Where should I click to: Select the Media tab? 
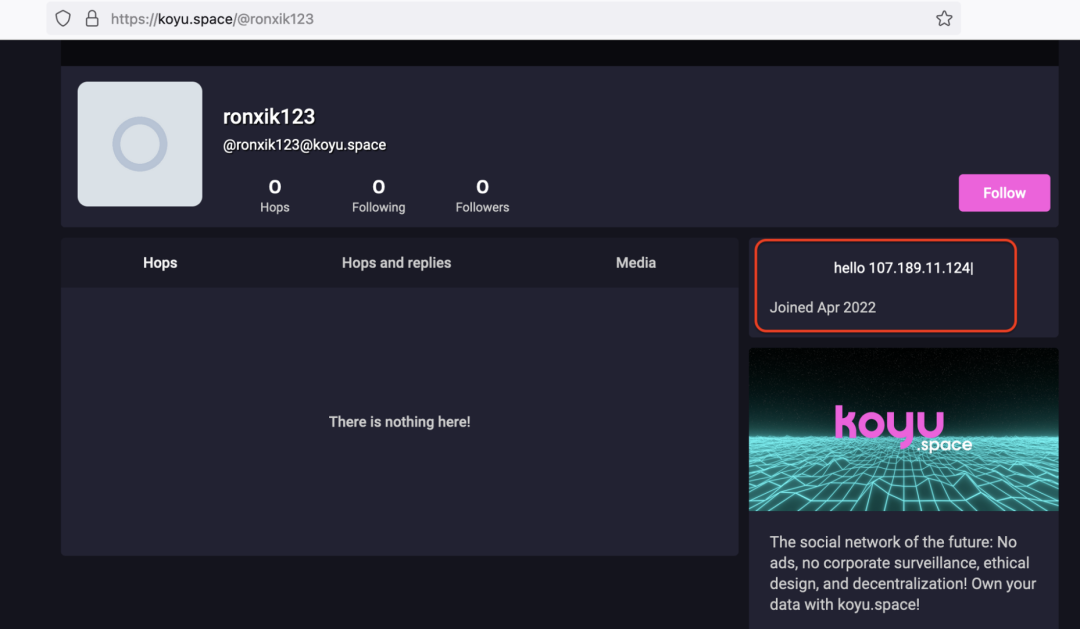click(636, 263)
